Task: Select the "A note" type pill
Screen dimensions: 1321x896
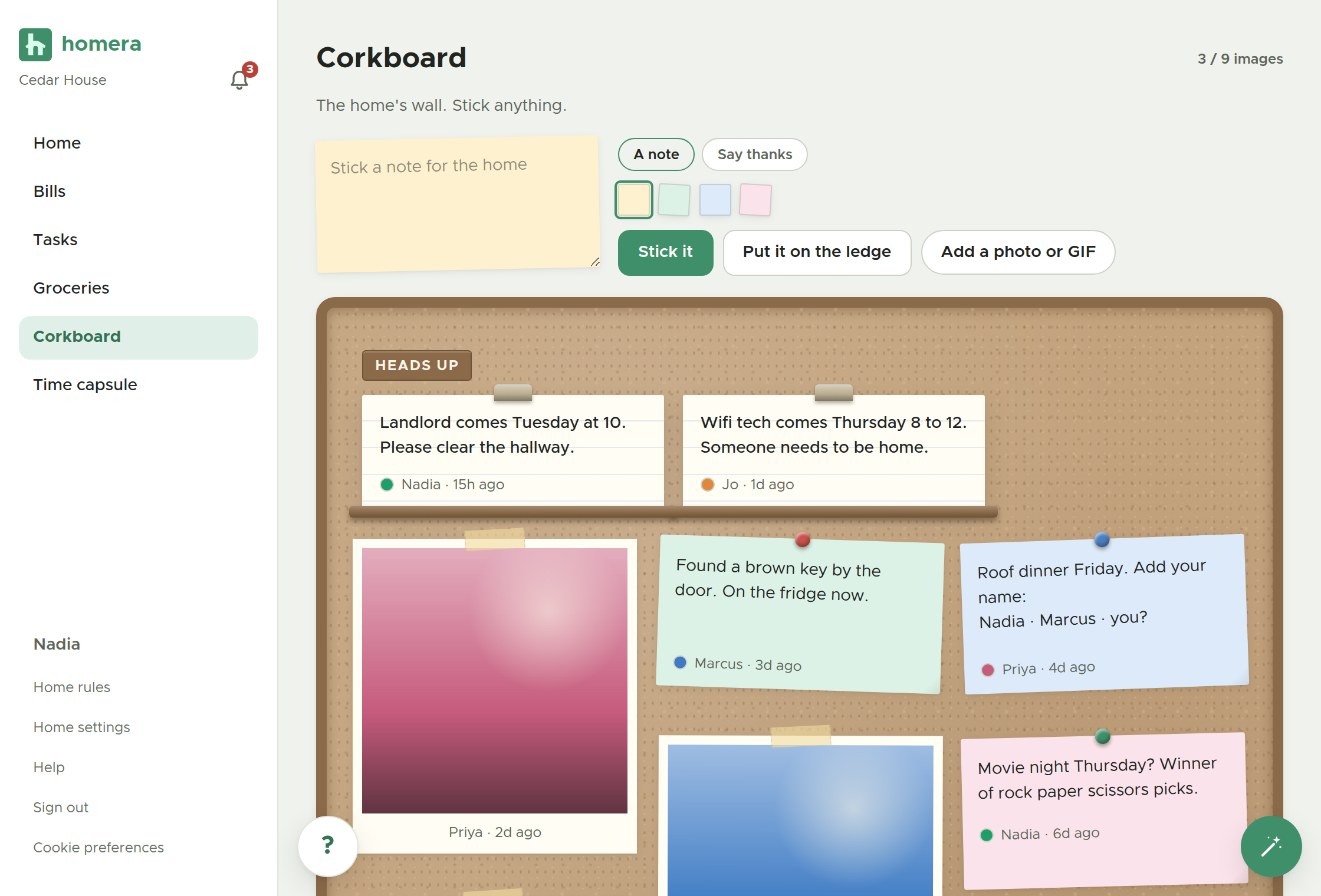Action: 656,154
